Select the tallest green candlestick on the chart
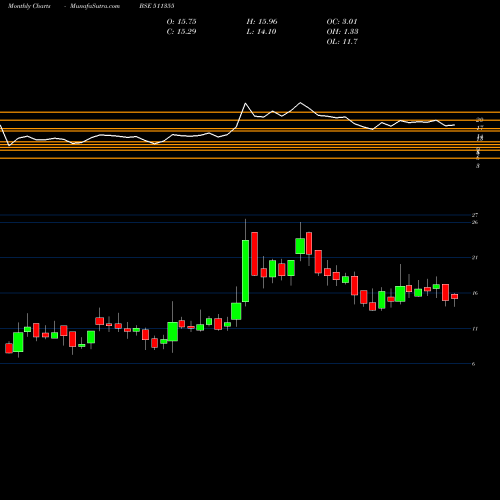Image resolution: width=500 pixels, height=500 pixels. coord(245,271)
